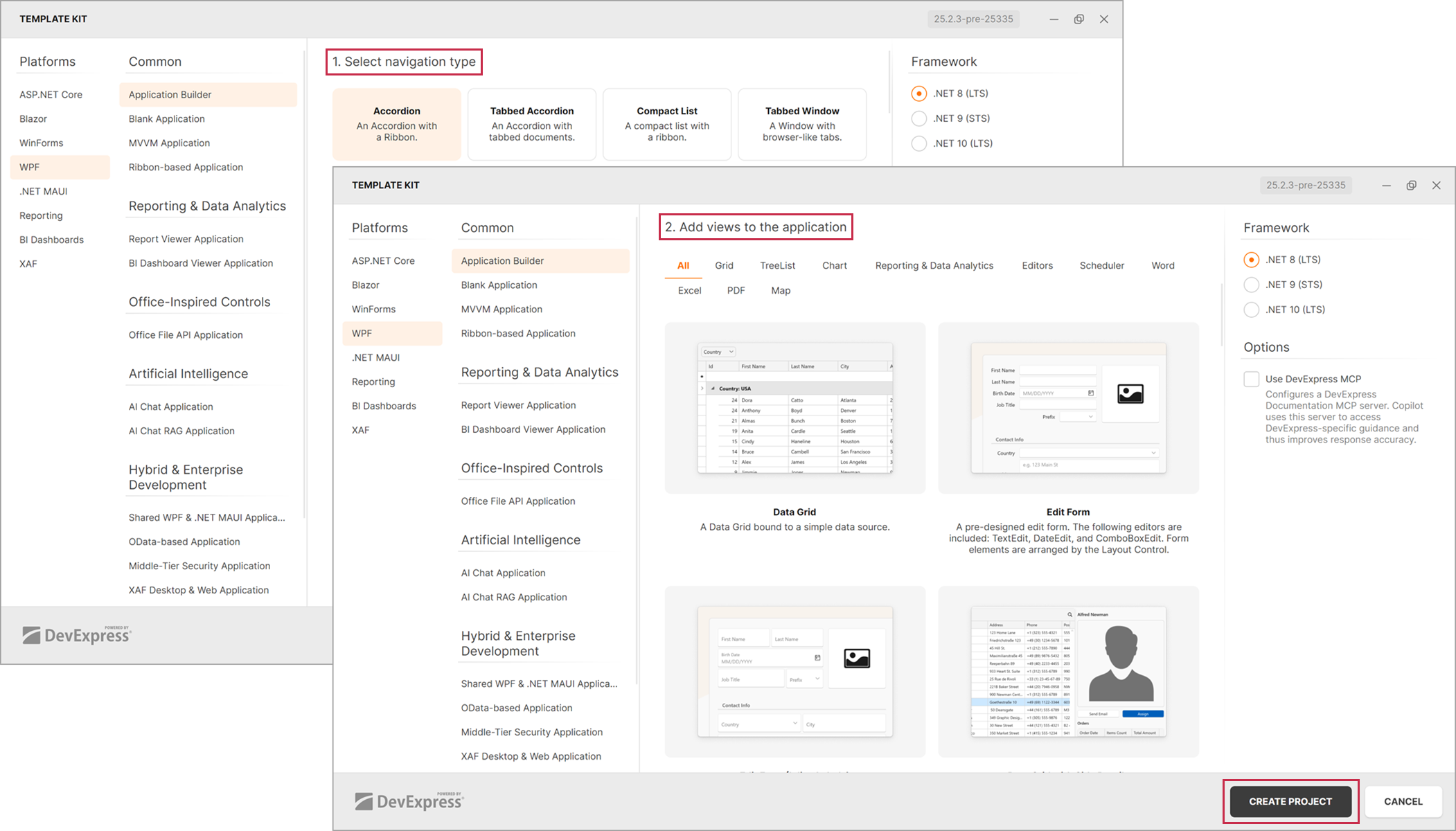This screenshot has width=1456, height=831.
Task: Choose the Blank Application template
Action: (498, 285)
